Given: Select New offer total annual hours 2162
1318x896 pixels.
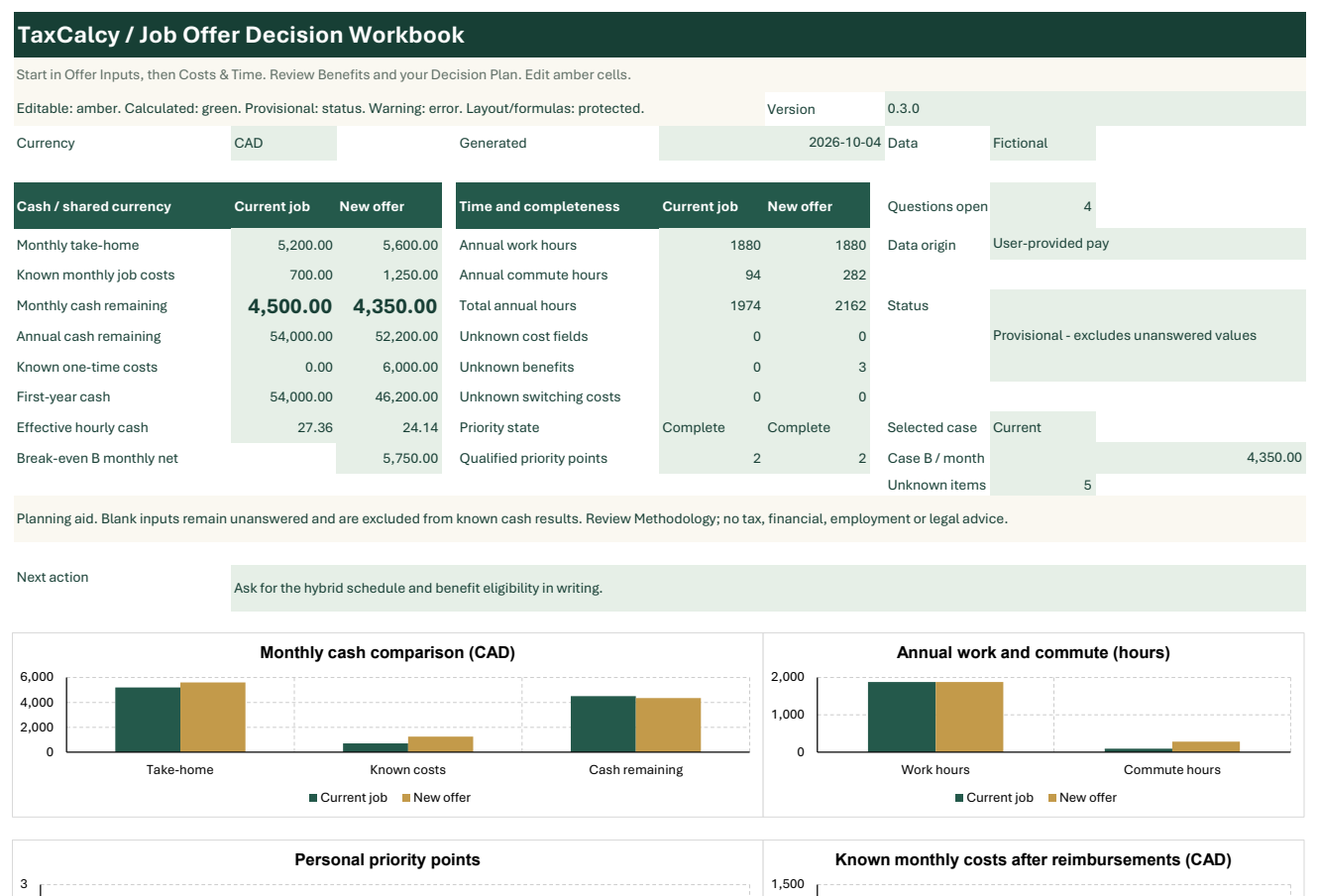Looking at the screenshot, I should click(x=817, y=305).
